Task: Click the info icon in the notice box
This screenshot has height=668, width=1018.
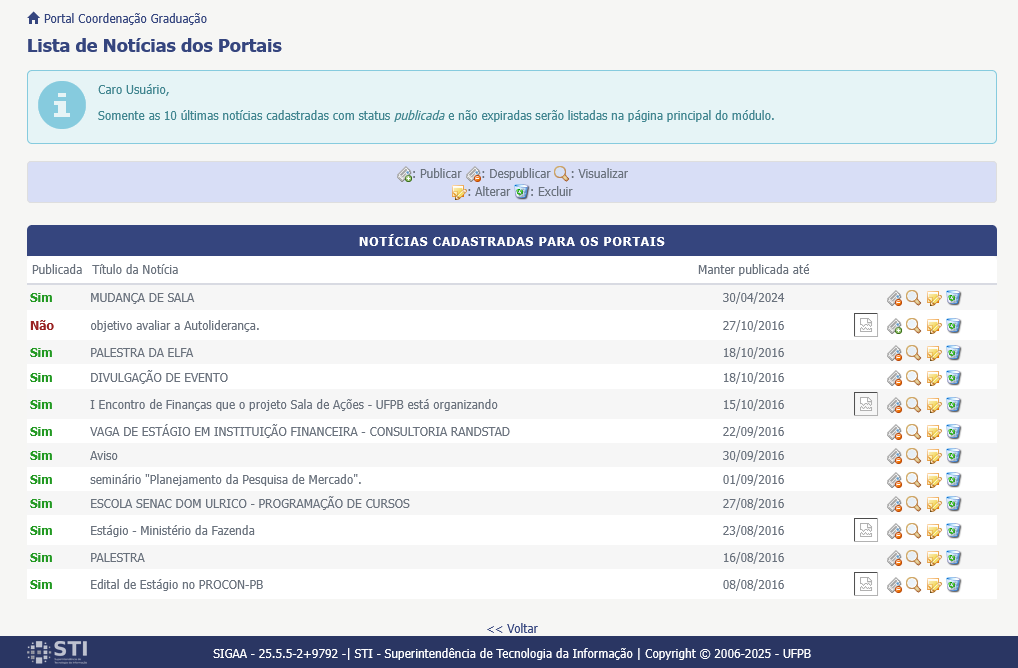Action: [62, 105]
